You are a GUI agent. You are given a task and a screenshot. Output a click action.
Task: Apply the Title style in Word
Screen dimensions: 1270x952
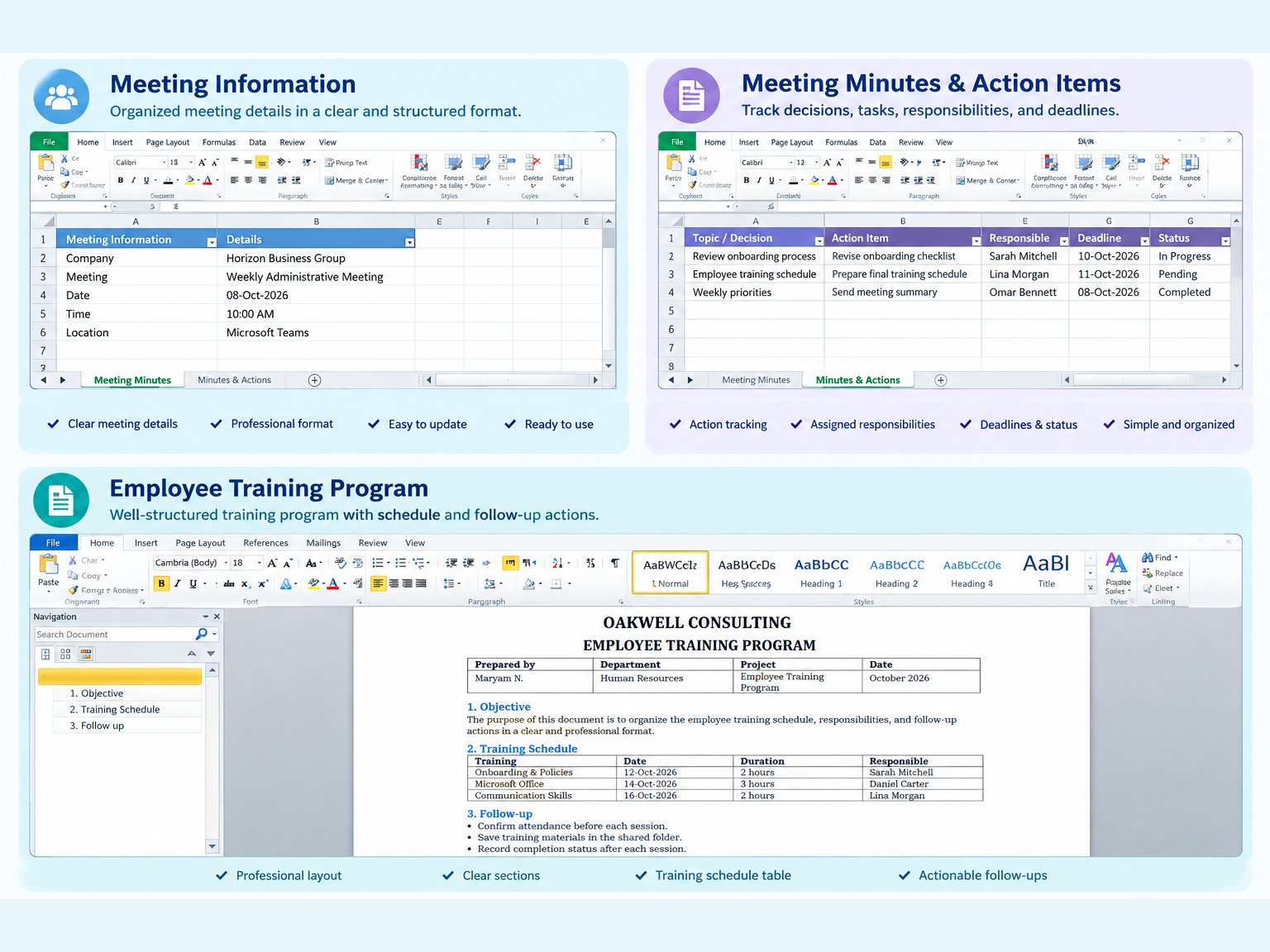1046,572
